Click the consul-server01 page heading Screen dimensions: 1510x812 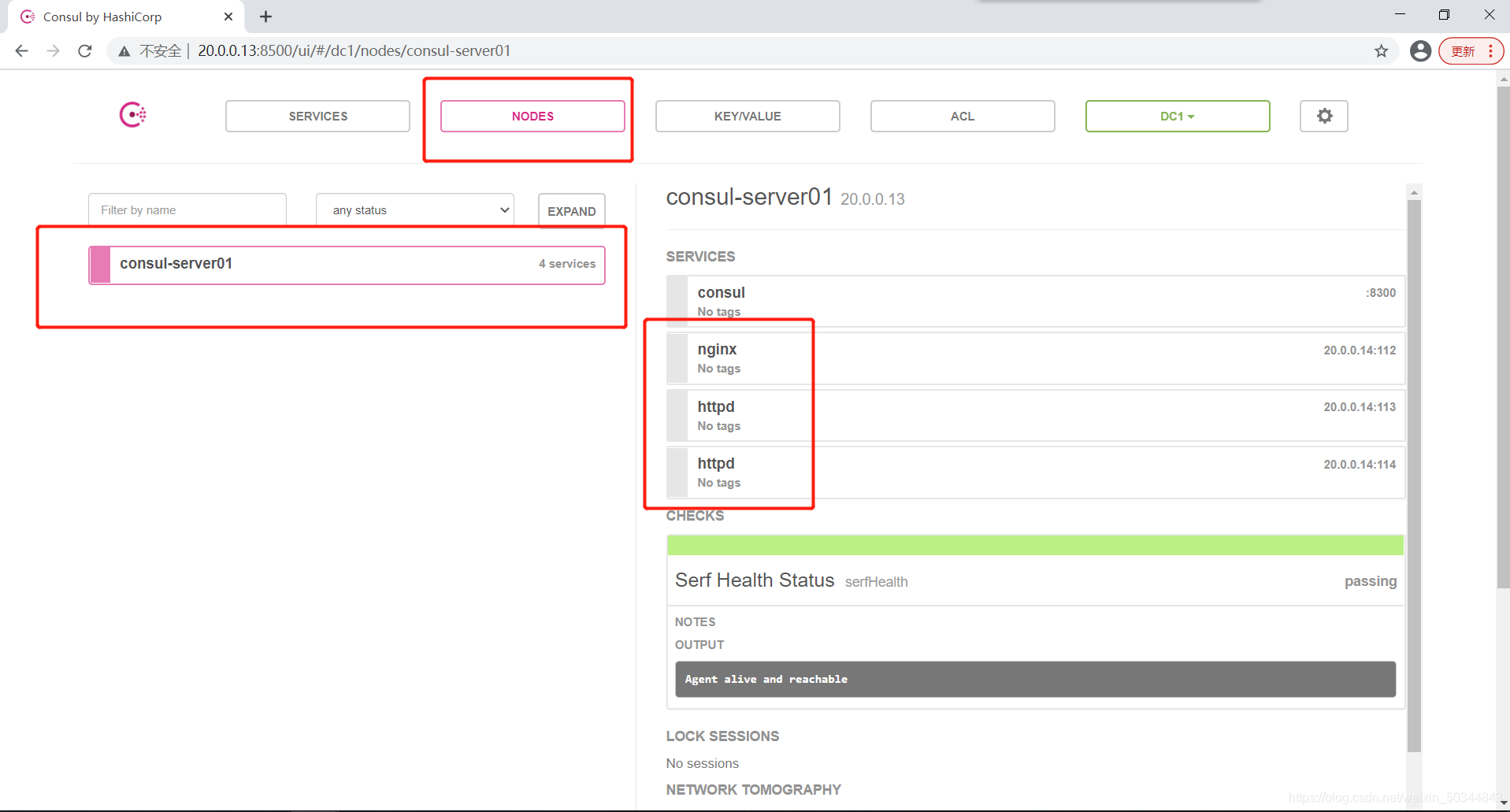749,197
